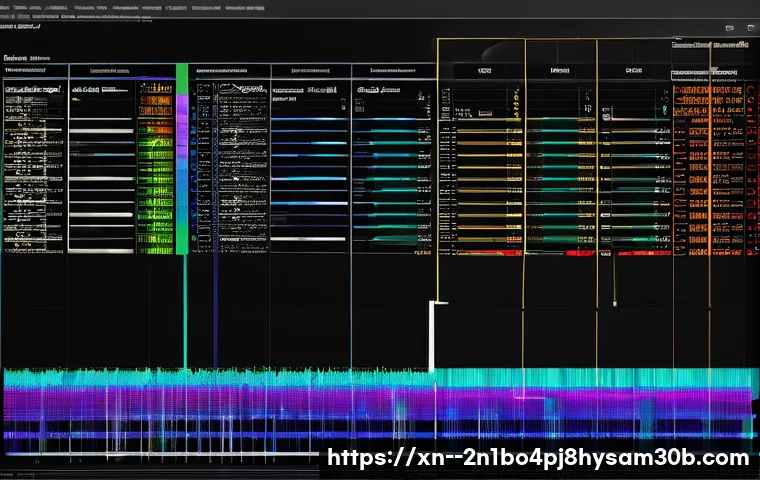Select the first header in the yellow-outlined panel
Viewport: 760px width, 480px height.
pyautogui.click(x=484, y=72)
